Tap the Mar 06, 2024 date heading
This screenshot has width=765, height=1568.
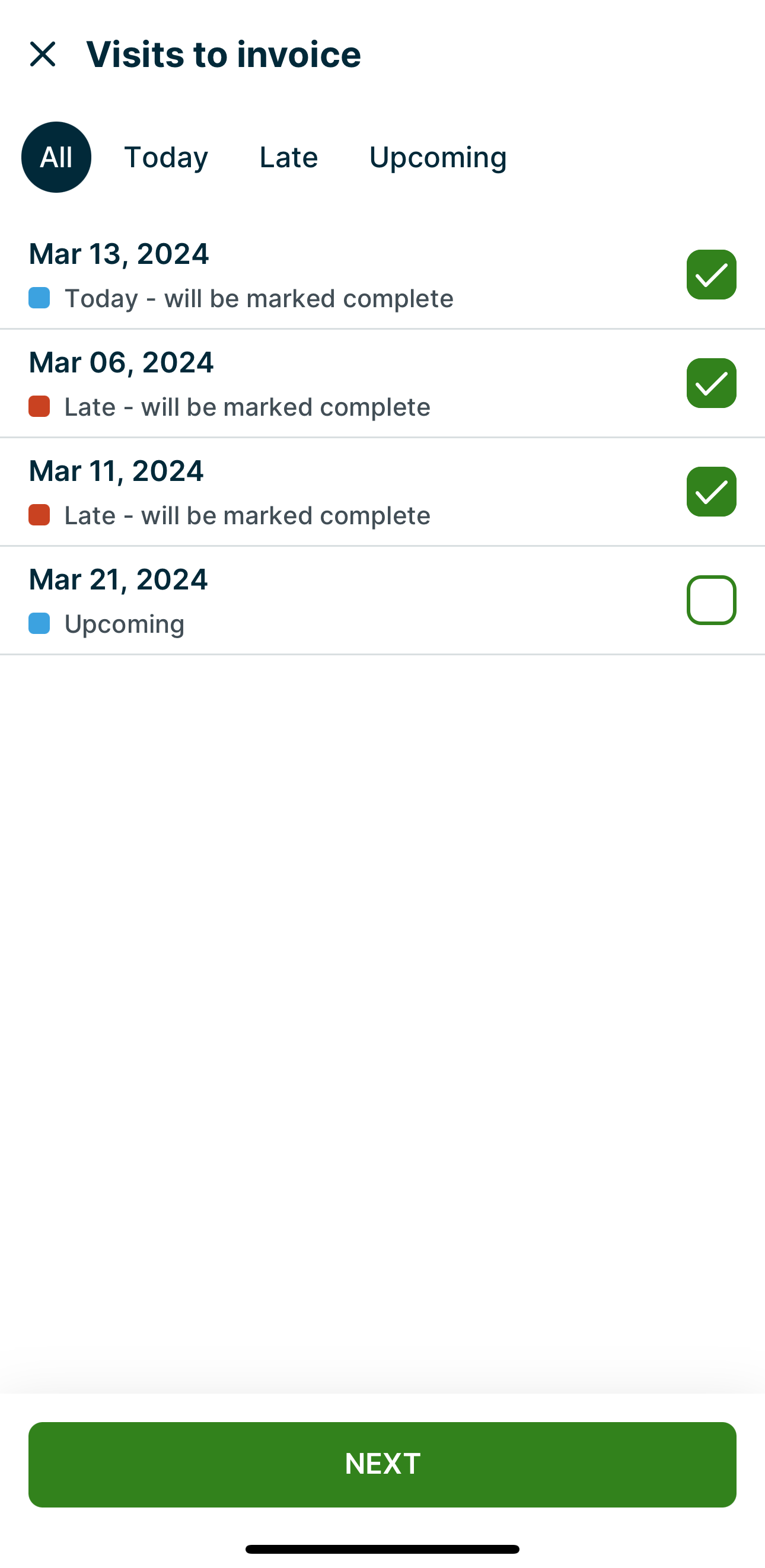(x=121, y=362)
